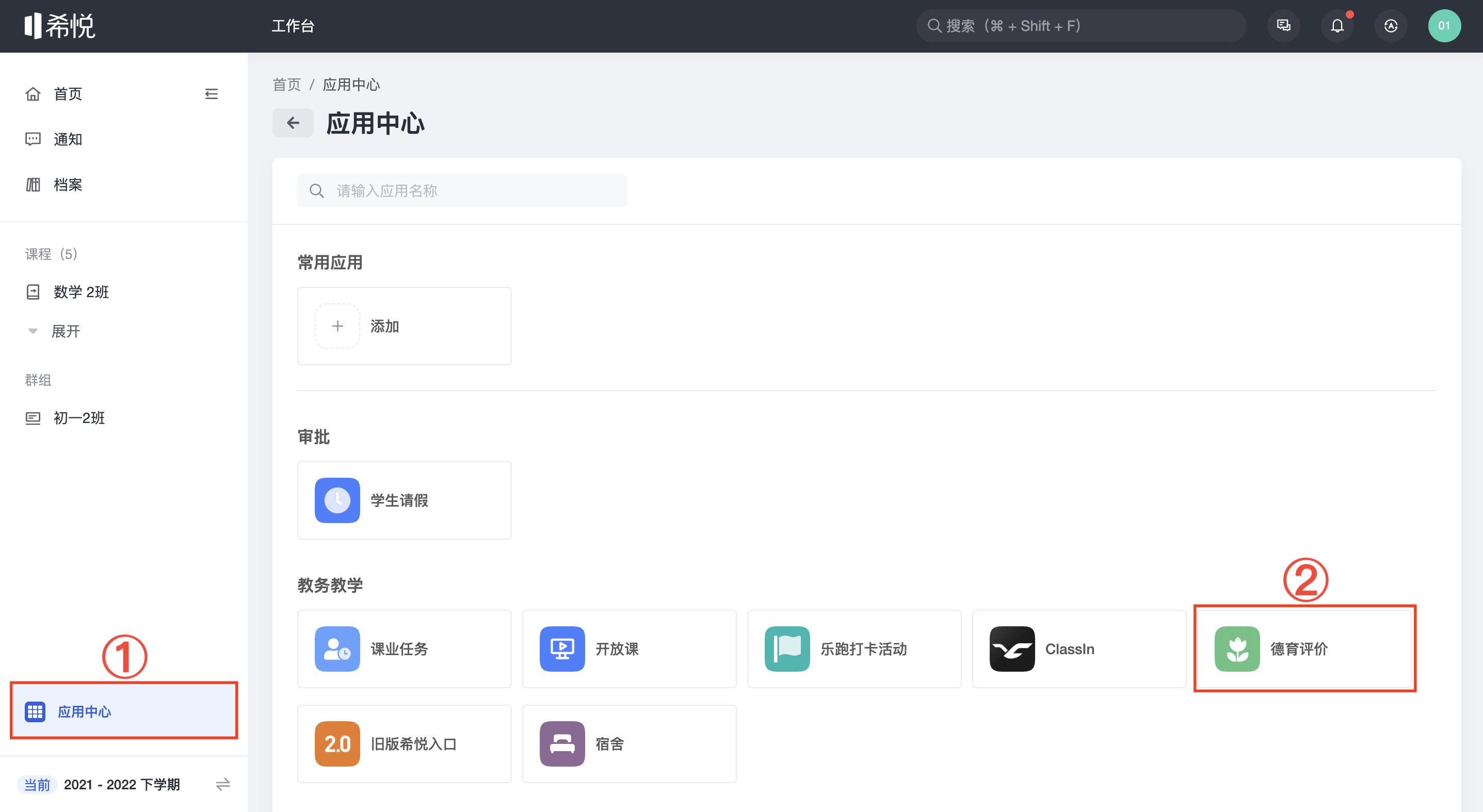This screenshot has width=1483, height=812.
Task: Open the 数学 2班 course
Action: [81, 292]
